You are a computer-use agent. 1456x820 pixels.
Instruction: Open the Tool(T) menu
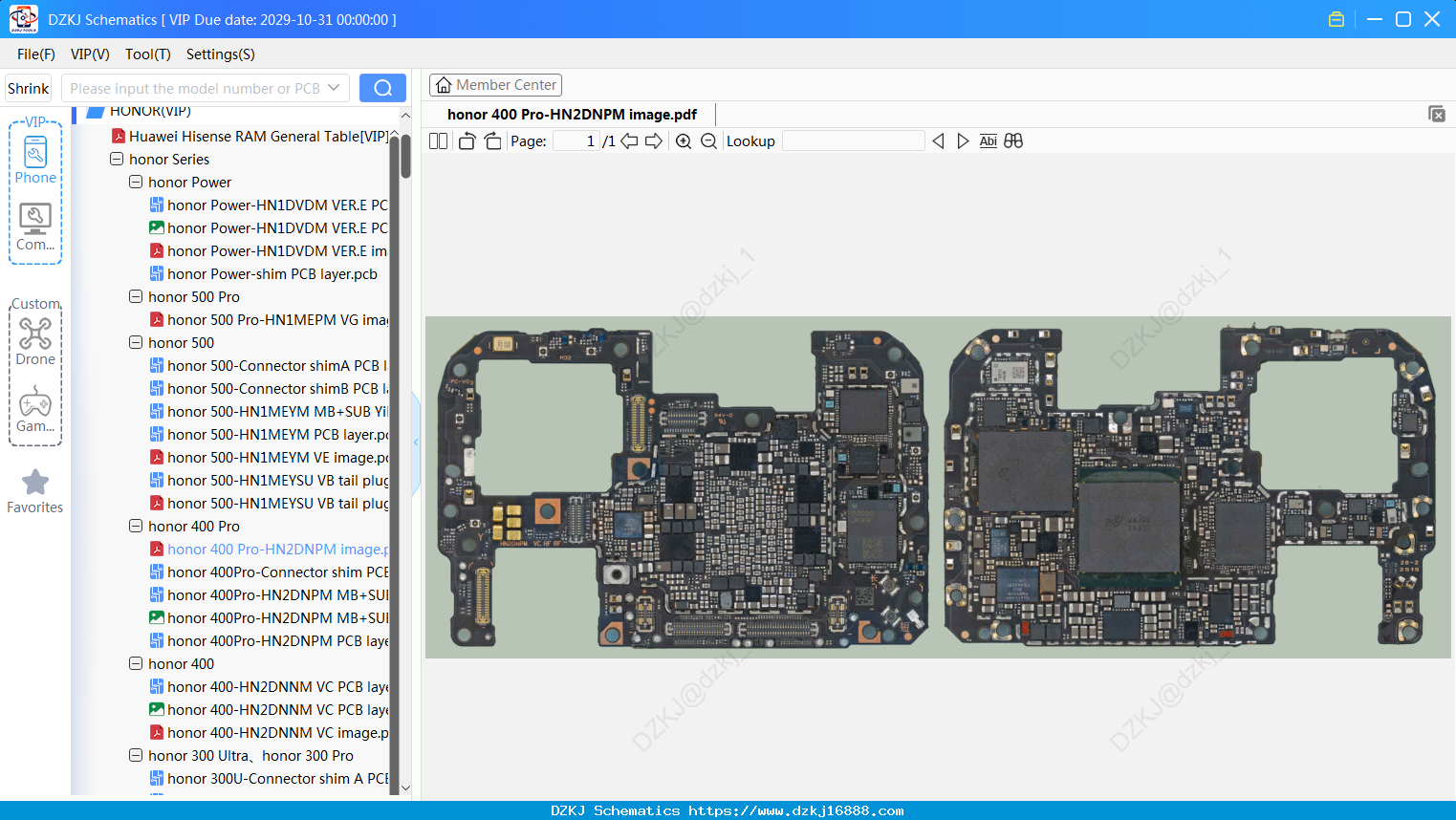[x=148, y=54]
